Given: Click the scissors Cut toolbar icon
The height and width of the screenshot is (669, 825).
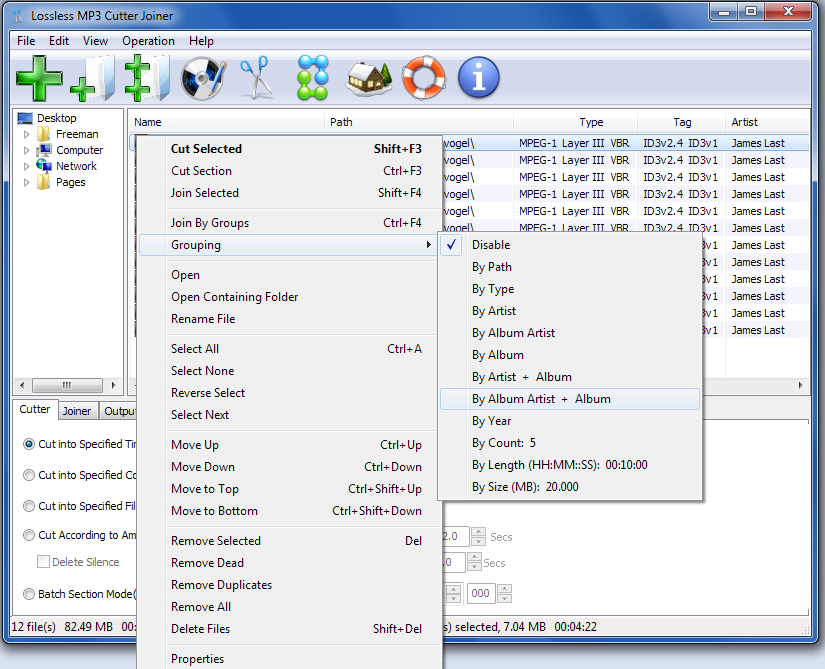Looking at the screenshot, I should coord(256,78).
